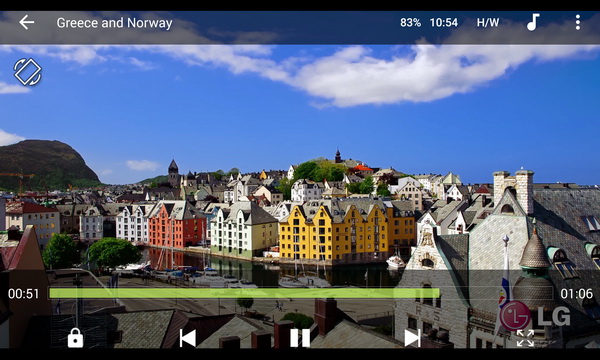The image size is (600, 360).
Task: Tap the 01:06 total duration label
Action: (576, 294)
